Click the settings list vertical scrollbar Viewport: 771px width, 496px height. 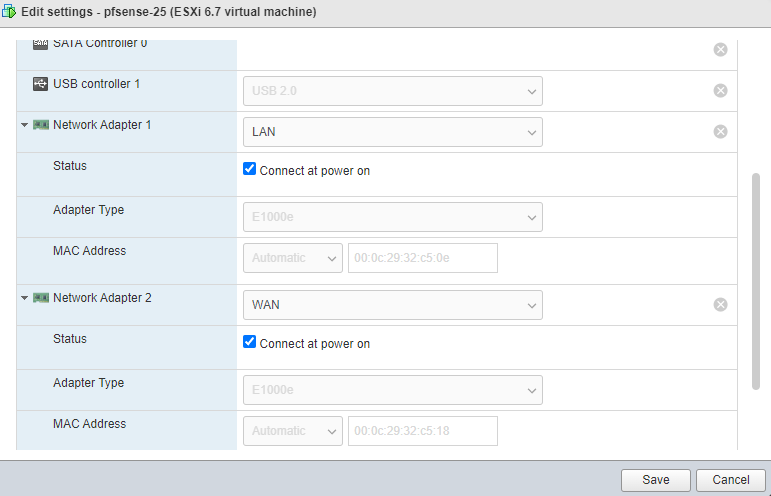[x=755, y=280]
